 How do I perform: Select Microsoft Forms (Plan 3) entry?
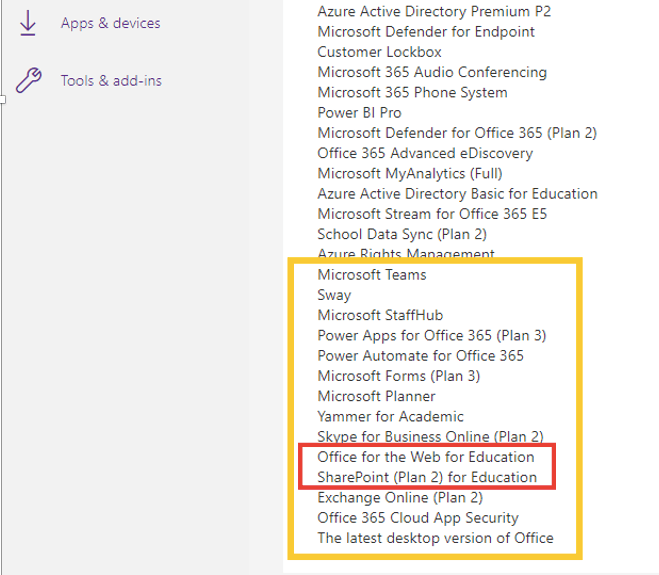(398, 376)
